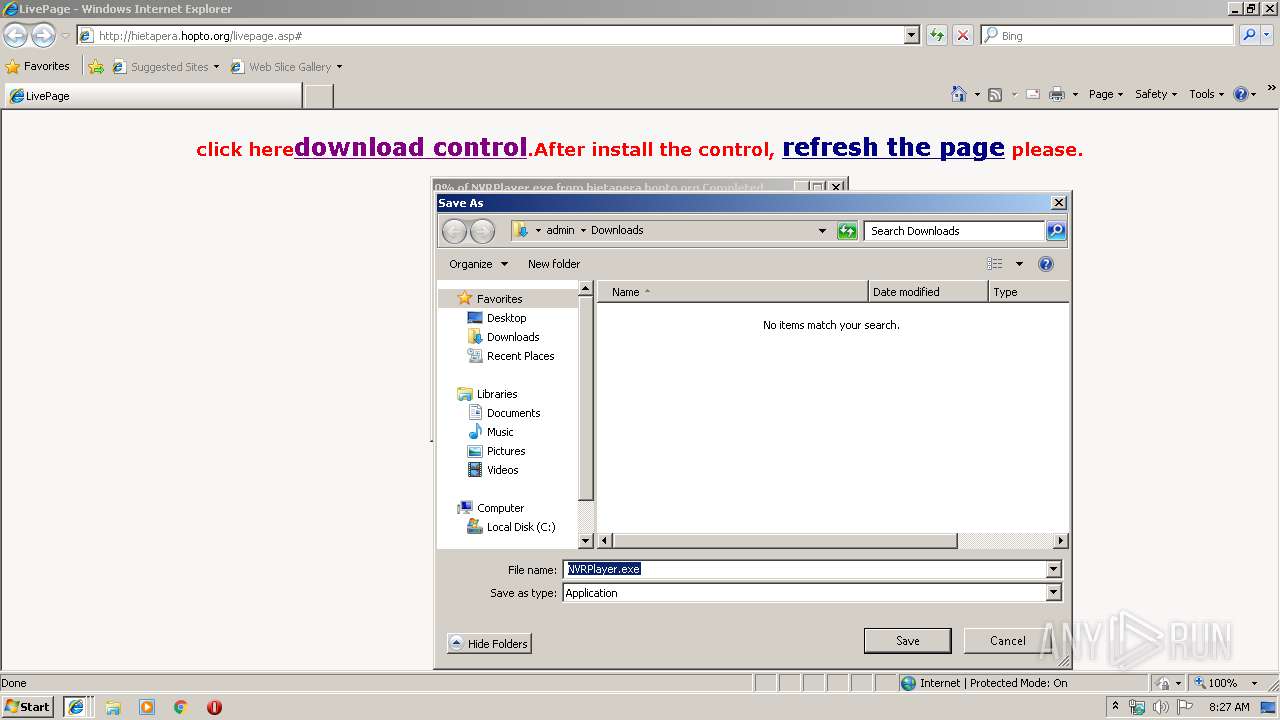Open the view options dropdown arrow
The image size is (1280, 720).
click(x=1019, y=264)
